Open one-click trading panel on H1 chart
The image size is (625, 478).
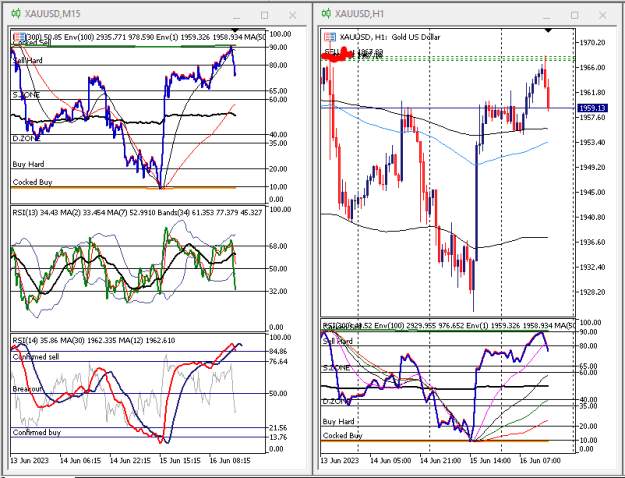pos(330,37)
